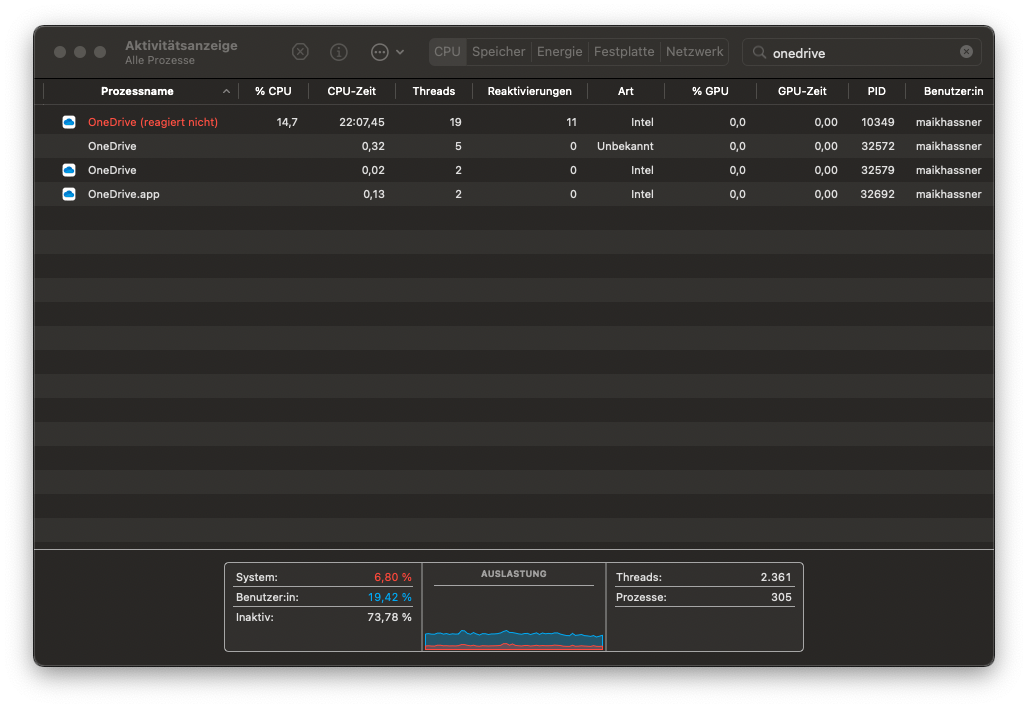This screenshot has width=1028, height=708.
Task: Click the OneDrive icon for PID 32579
Action: (x=69, y=170)
